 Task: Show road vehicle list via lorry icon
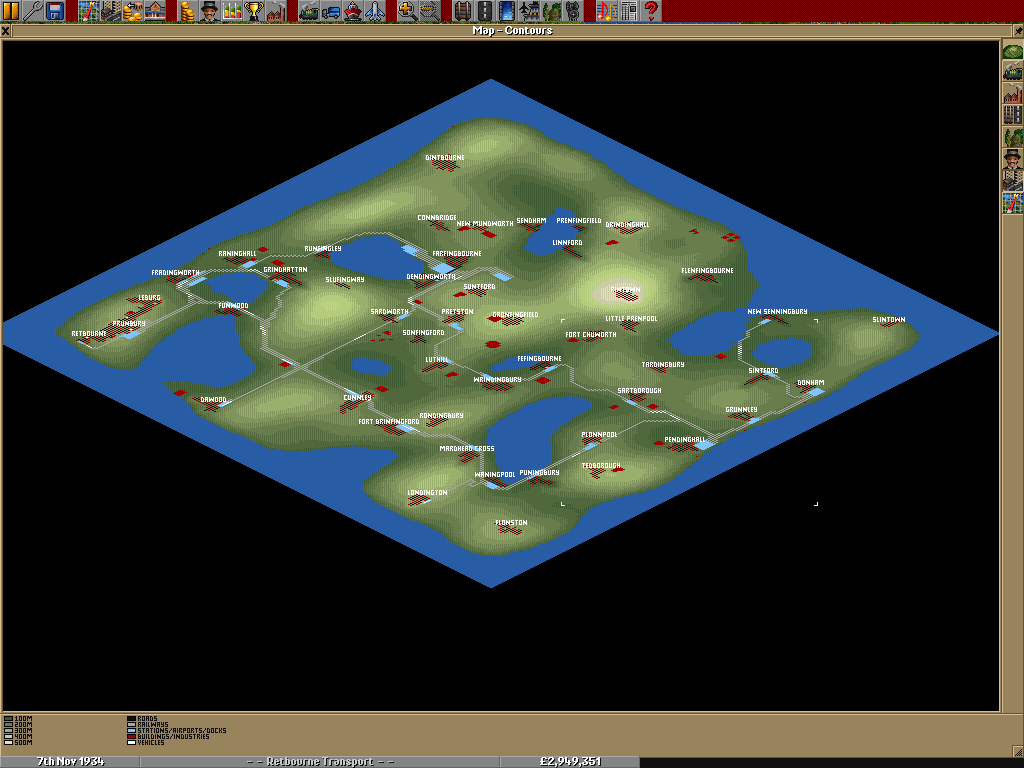[331, 10]
